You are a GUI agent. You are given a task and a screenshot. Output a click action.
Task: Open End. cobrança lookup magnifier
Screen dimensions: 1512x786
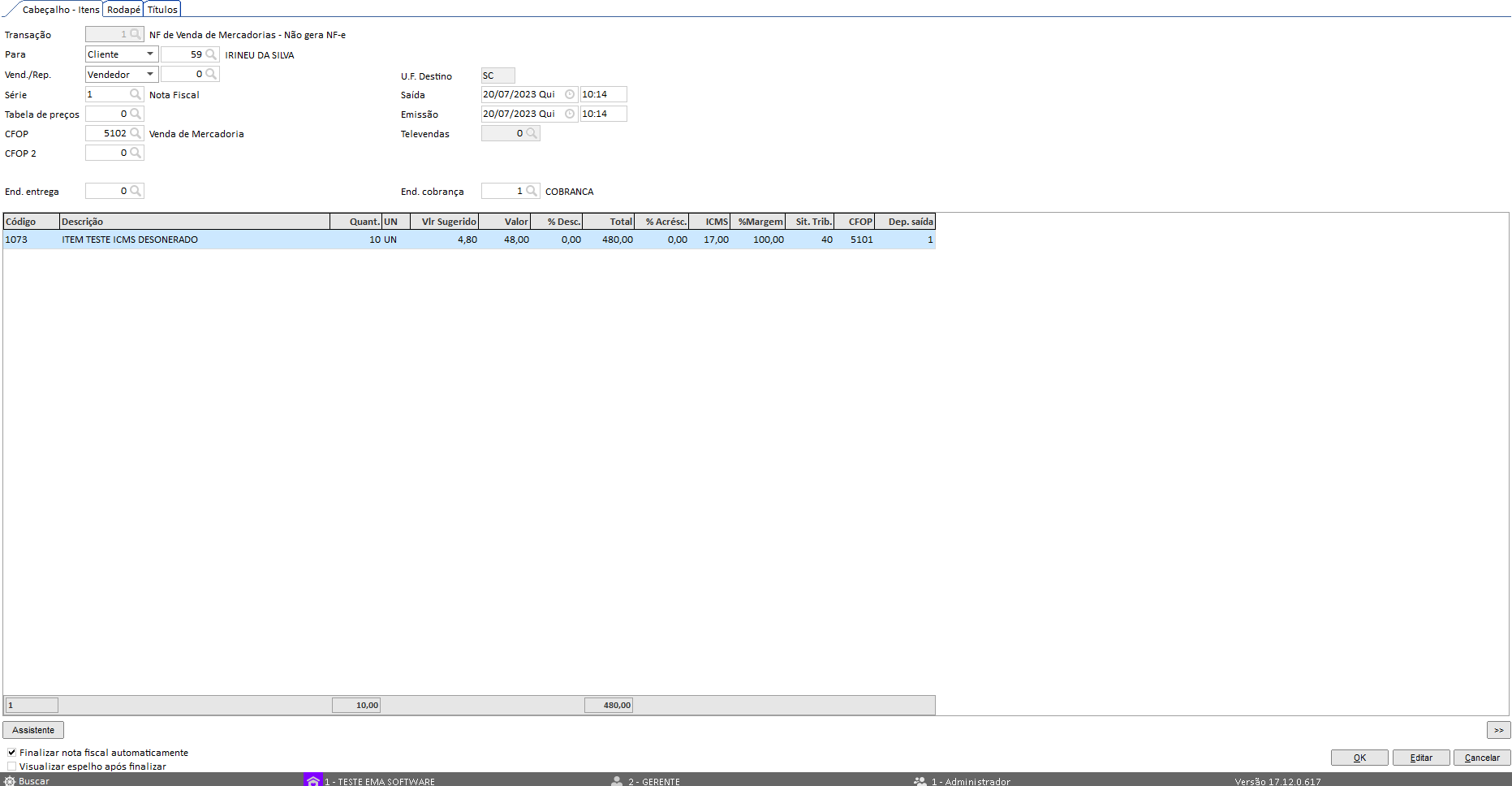[532, 191]
